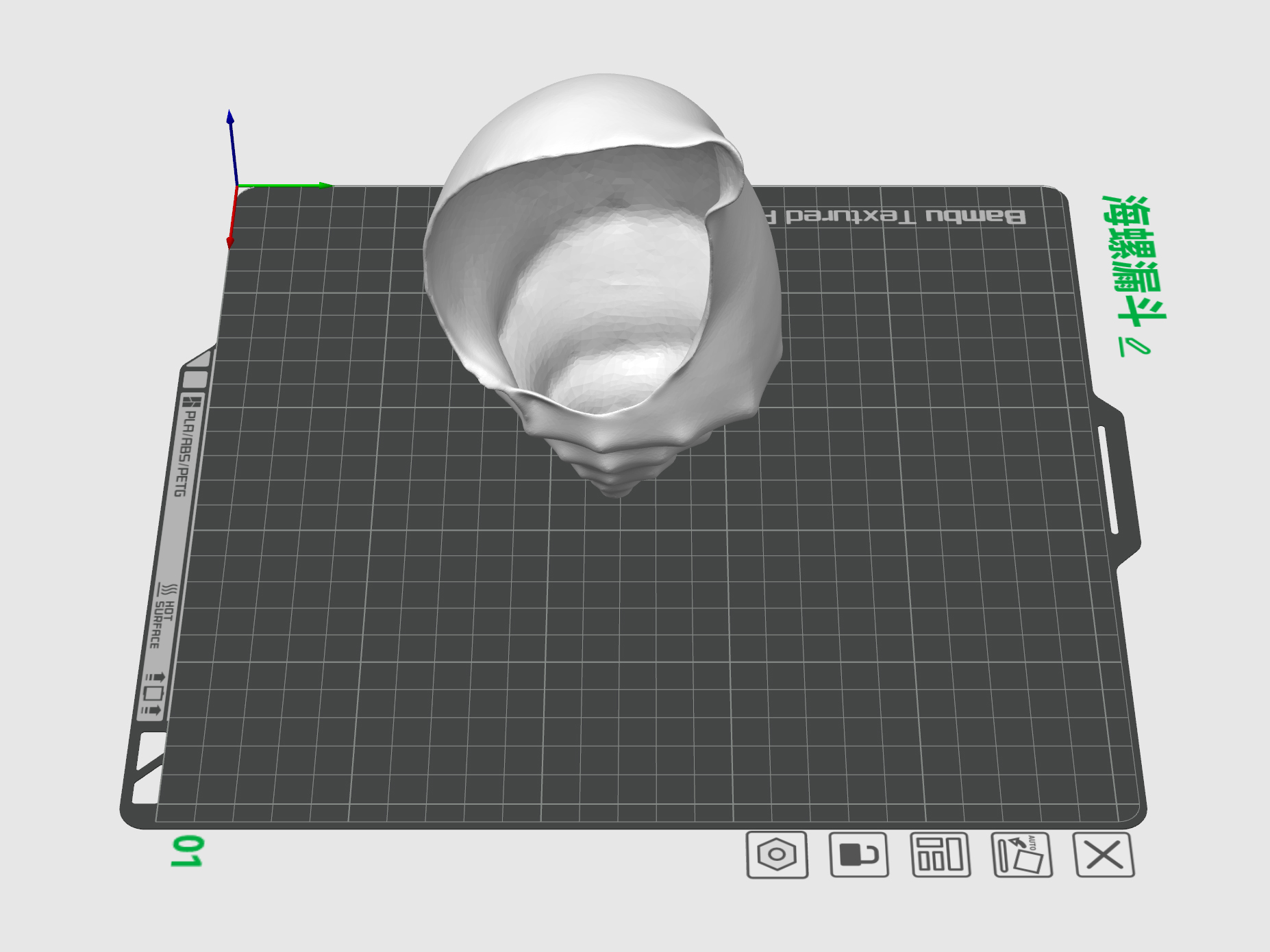This screenshot has width=1270, height=952.
Task: Arrange objects on this plate
Action: point(941,854)
